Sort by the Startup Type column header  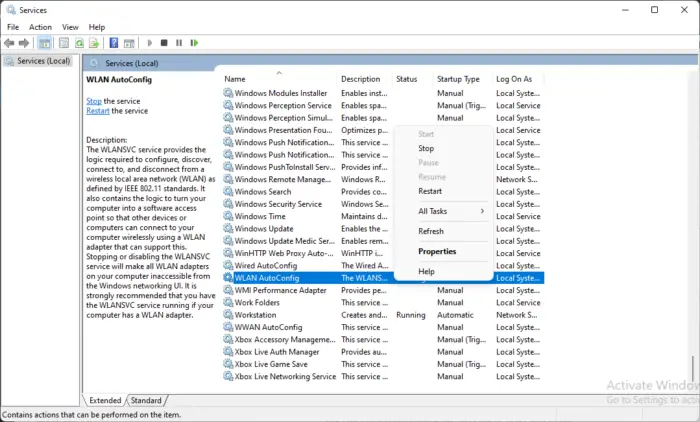pos(463,79)
